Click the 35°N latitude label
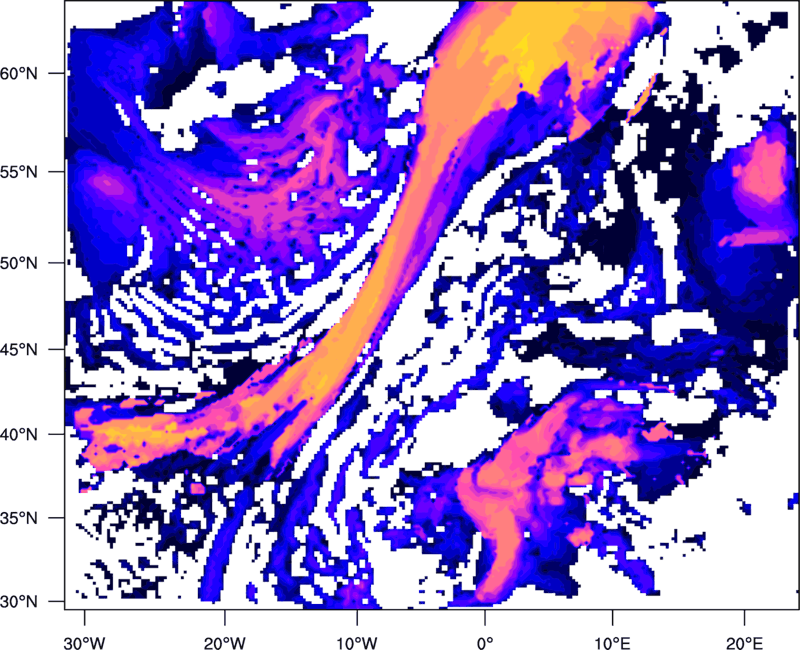This screenshot has height=650, width=800. [x=19, y=518]
